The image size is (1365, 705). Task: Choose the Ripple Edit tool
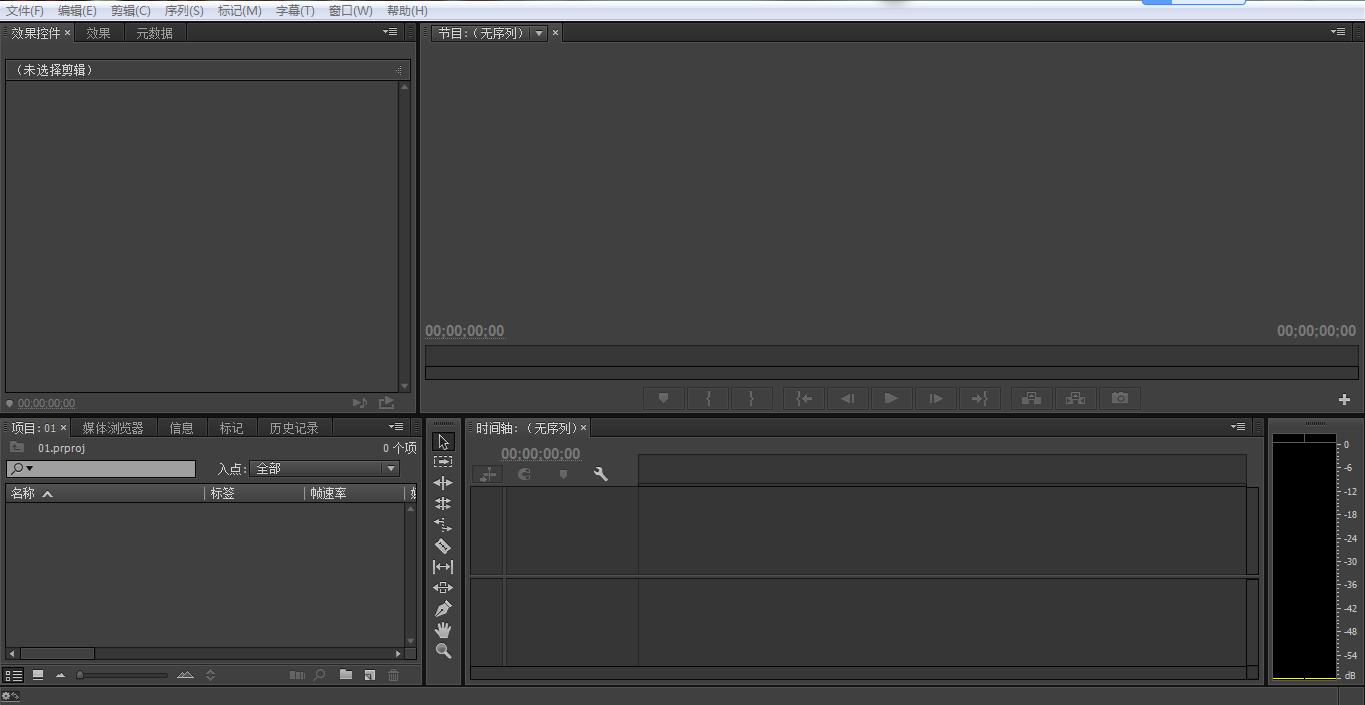pyautogui.click(x=443, y=483)
